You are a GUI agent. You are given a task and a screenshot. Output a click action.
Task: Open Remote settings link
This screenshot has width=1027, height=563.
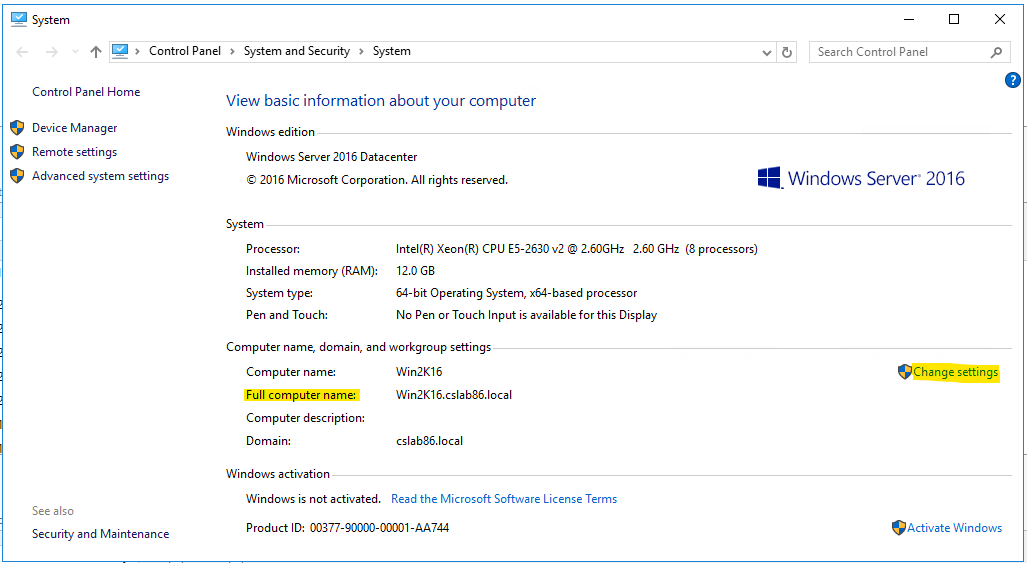(75, 152)
